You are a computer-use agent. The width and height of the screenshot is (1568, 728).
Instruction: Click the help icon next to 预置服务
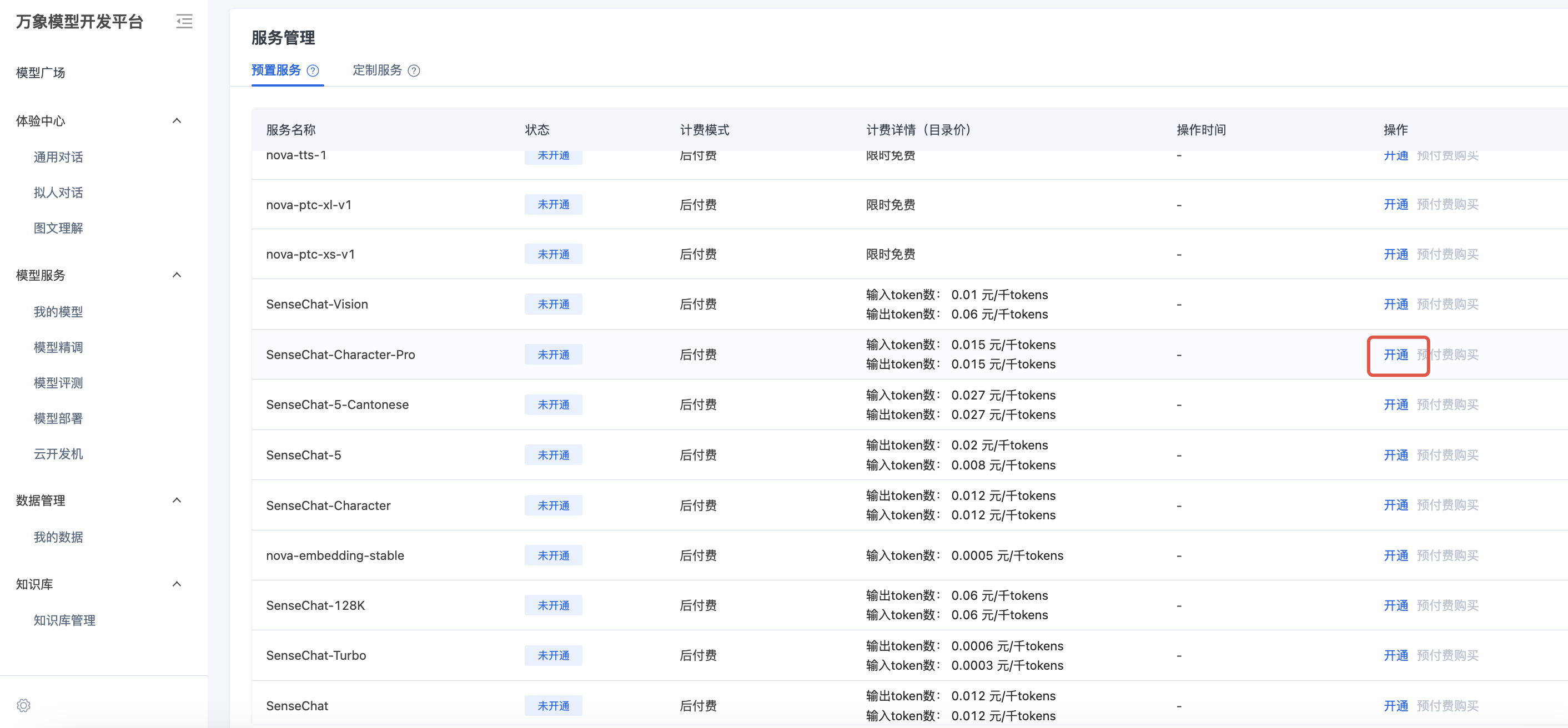[x=313, y=70]
